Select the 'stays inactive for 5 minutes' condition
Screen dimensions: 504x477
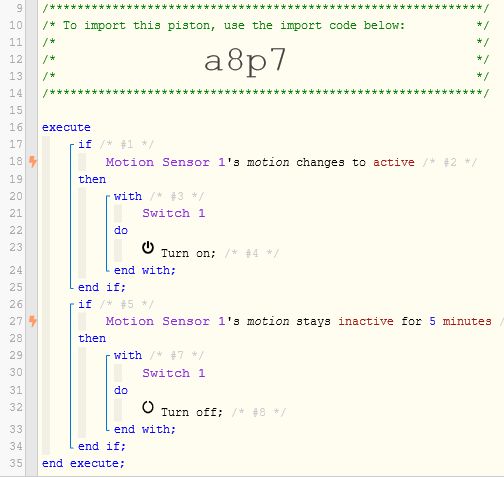(x=299, y=321)
